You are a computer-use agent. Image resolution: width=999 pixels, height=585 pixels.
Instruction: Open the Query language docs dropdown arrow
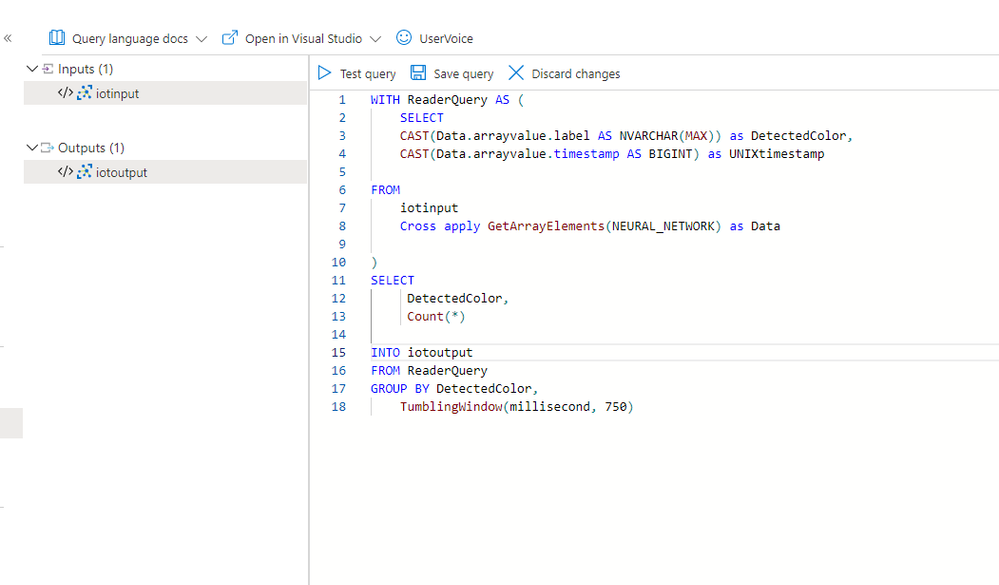coord(201,39)
